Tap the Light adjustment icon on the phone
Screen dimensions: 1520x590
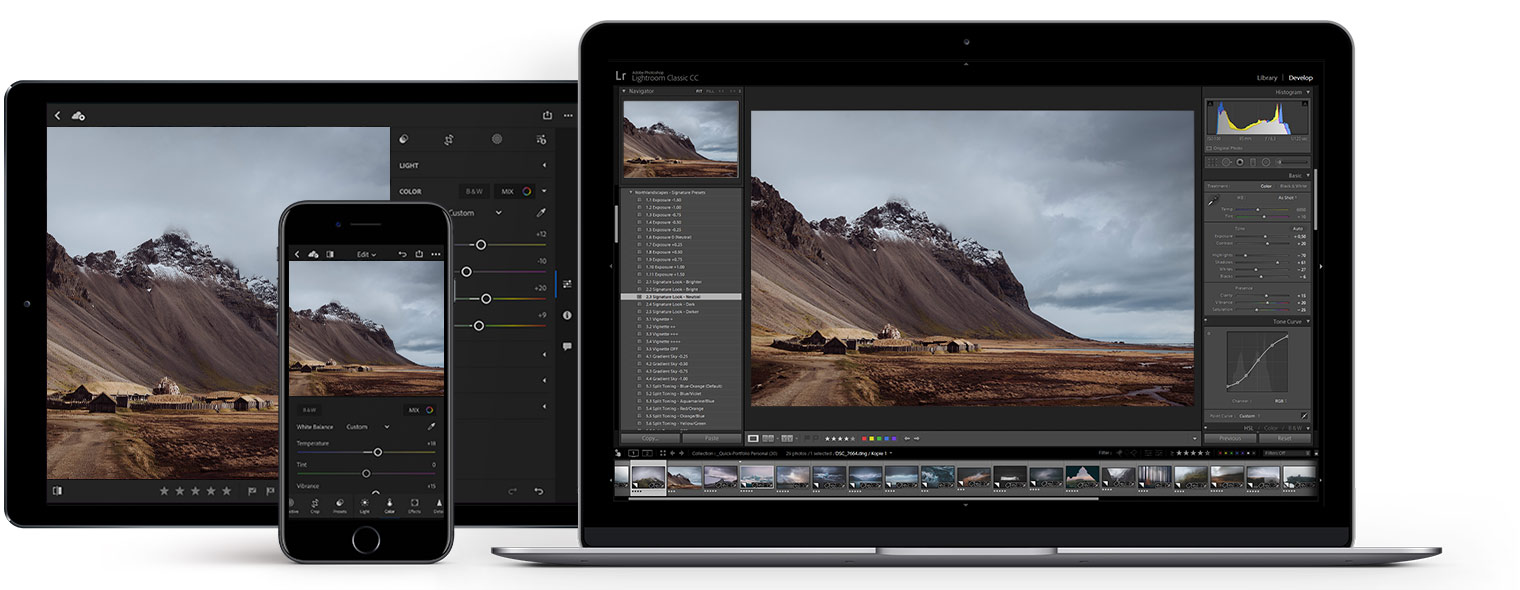tap(364, 503)
